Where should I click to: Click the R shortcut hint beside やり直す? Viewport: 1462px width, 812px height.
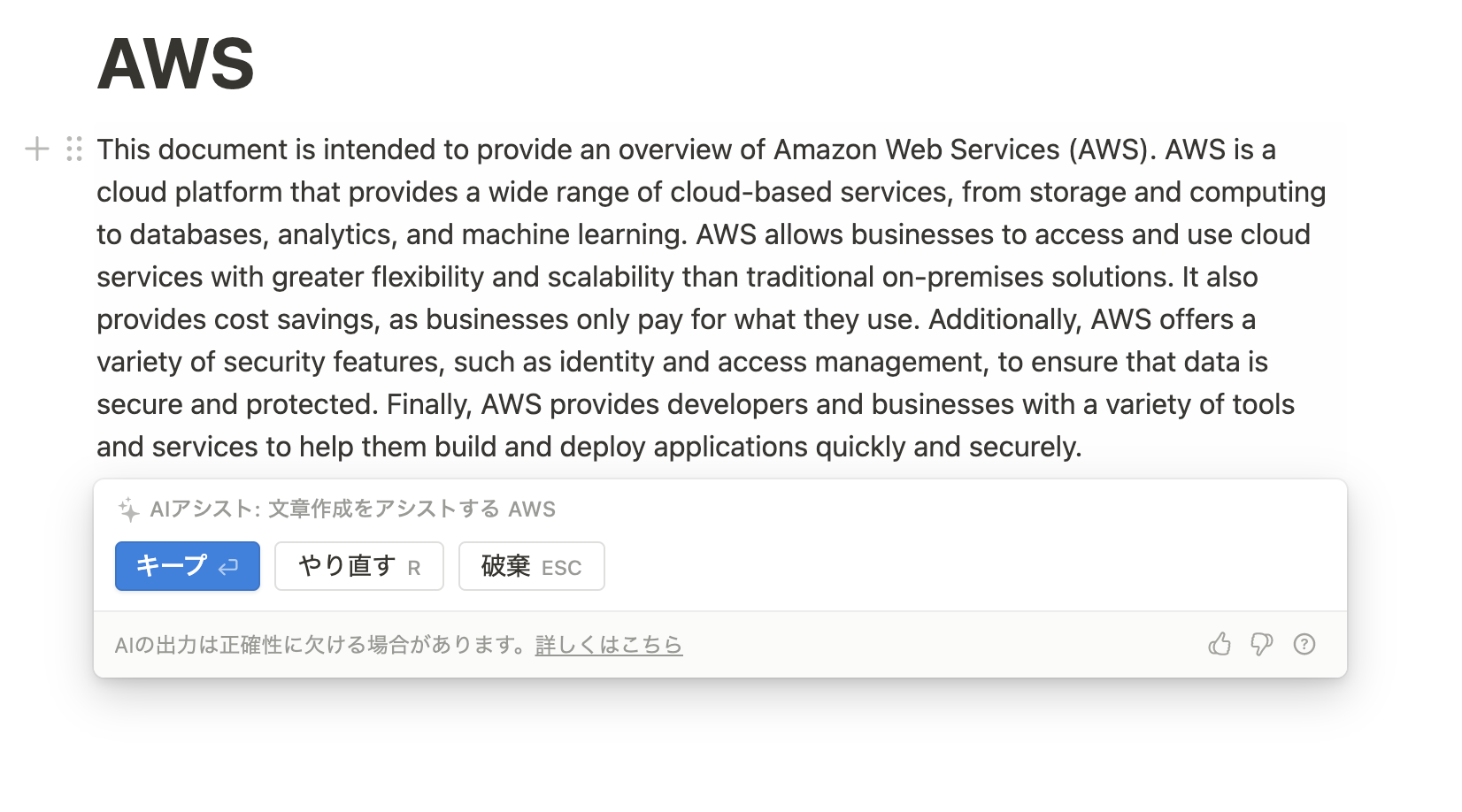[413, 568]
